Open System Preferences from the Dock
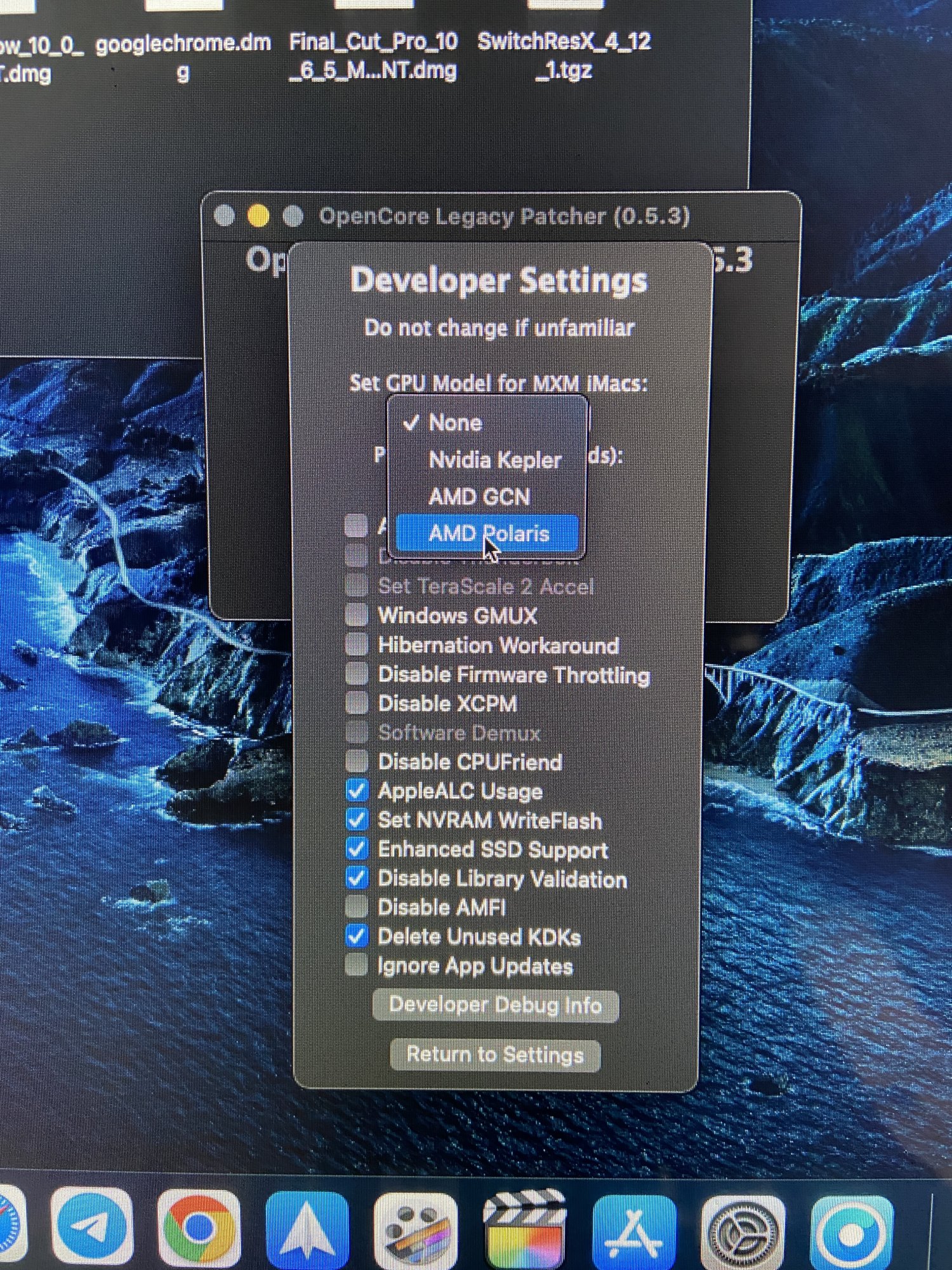 [743, 1233]
